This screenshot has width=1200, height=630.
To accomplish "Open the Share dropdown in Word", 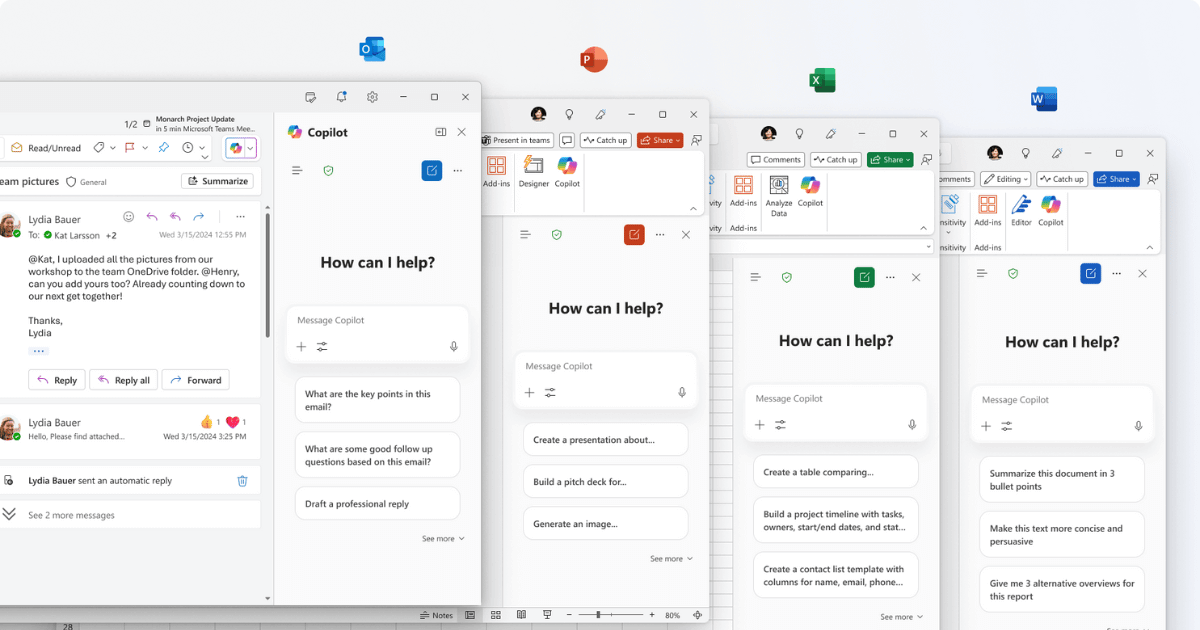I will pyautogui.click(x=1115, y=178).
